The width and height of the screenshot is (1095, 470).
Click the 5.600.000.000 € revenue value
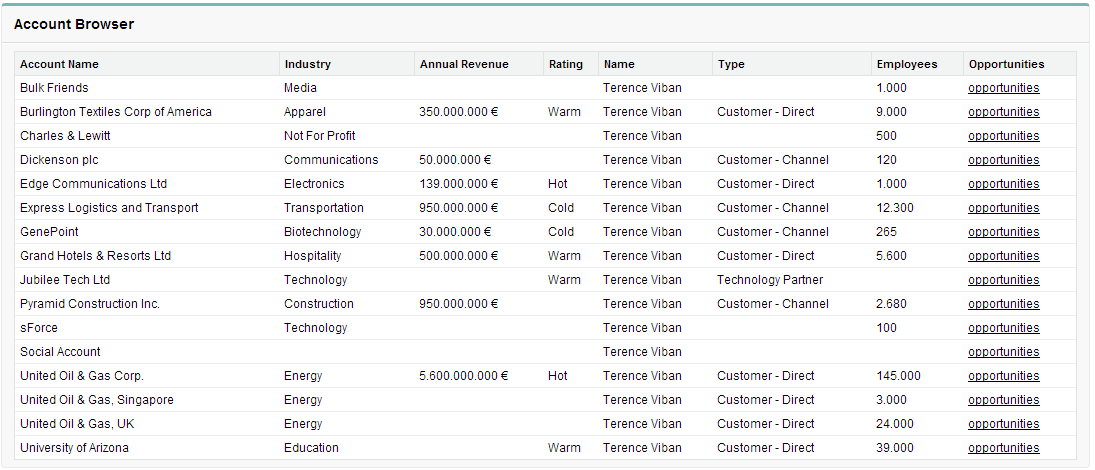tap(464, 376)
